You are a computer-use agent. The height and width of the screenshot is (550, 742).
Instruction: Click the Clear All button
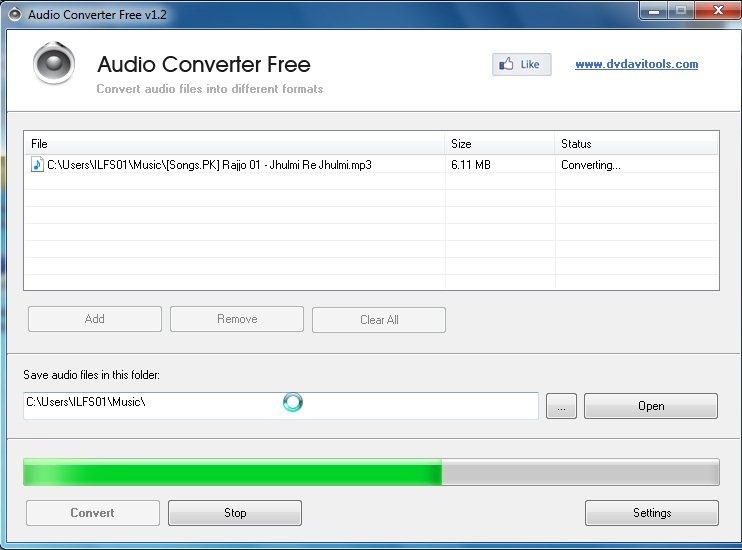point(379,320)
